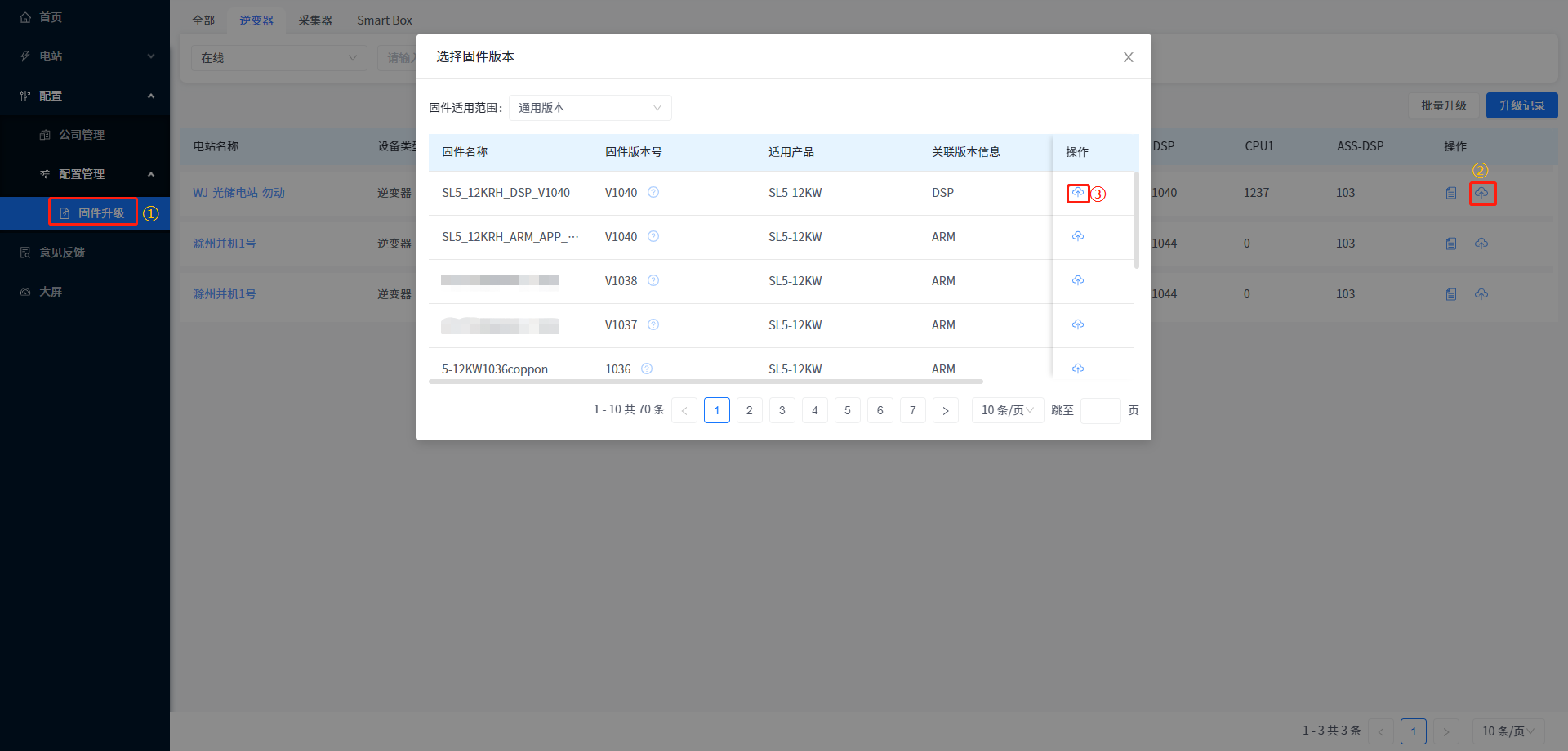Image resolution: width=1568 pixels, height=751 pixels.
Task: Click upload icon for SL5_12KRH_DSP_V1040 firmware
Action: 1078,193
